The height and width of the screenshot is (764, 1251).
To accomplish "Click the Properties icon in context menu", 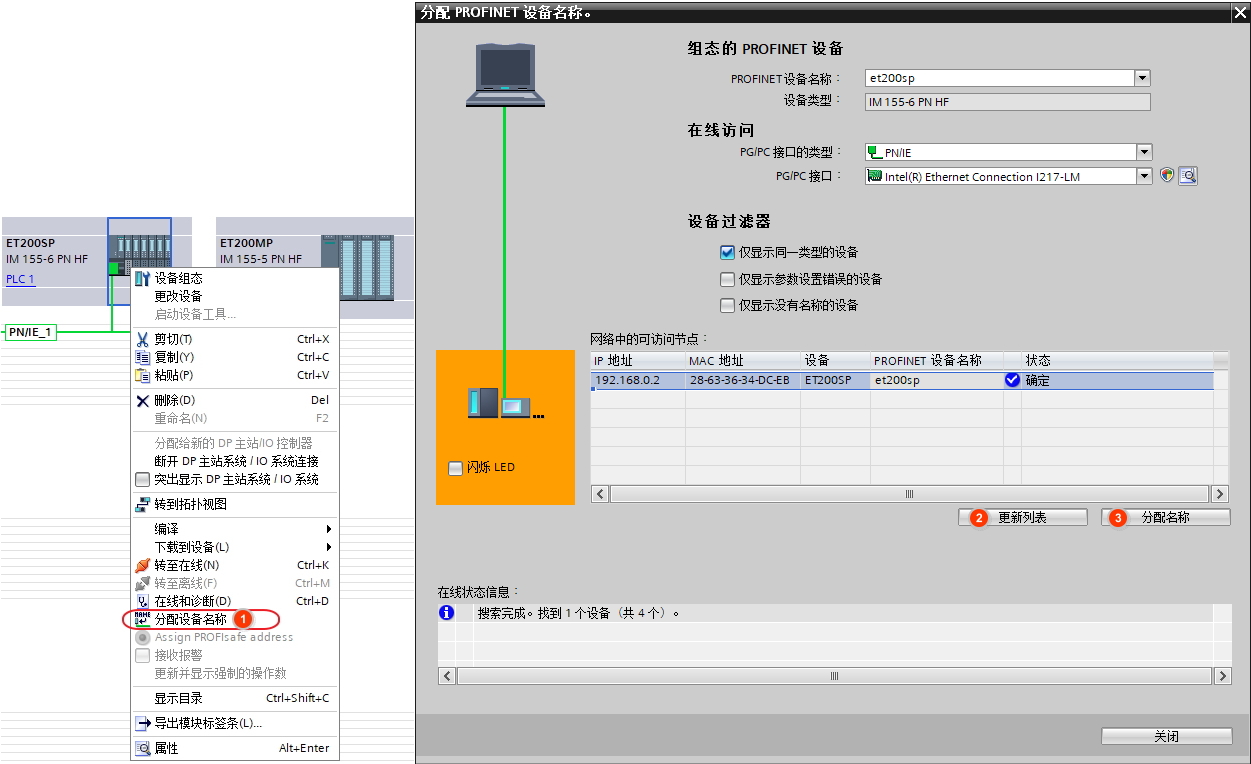I will pos(143,748).
